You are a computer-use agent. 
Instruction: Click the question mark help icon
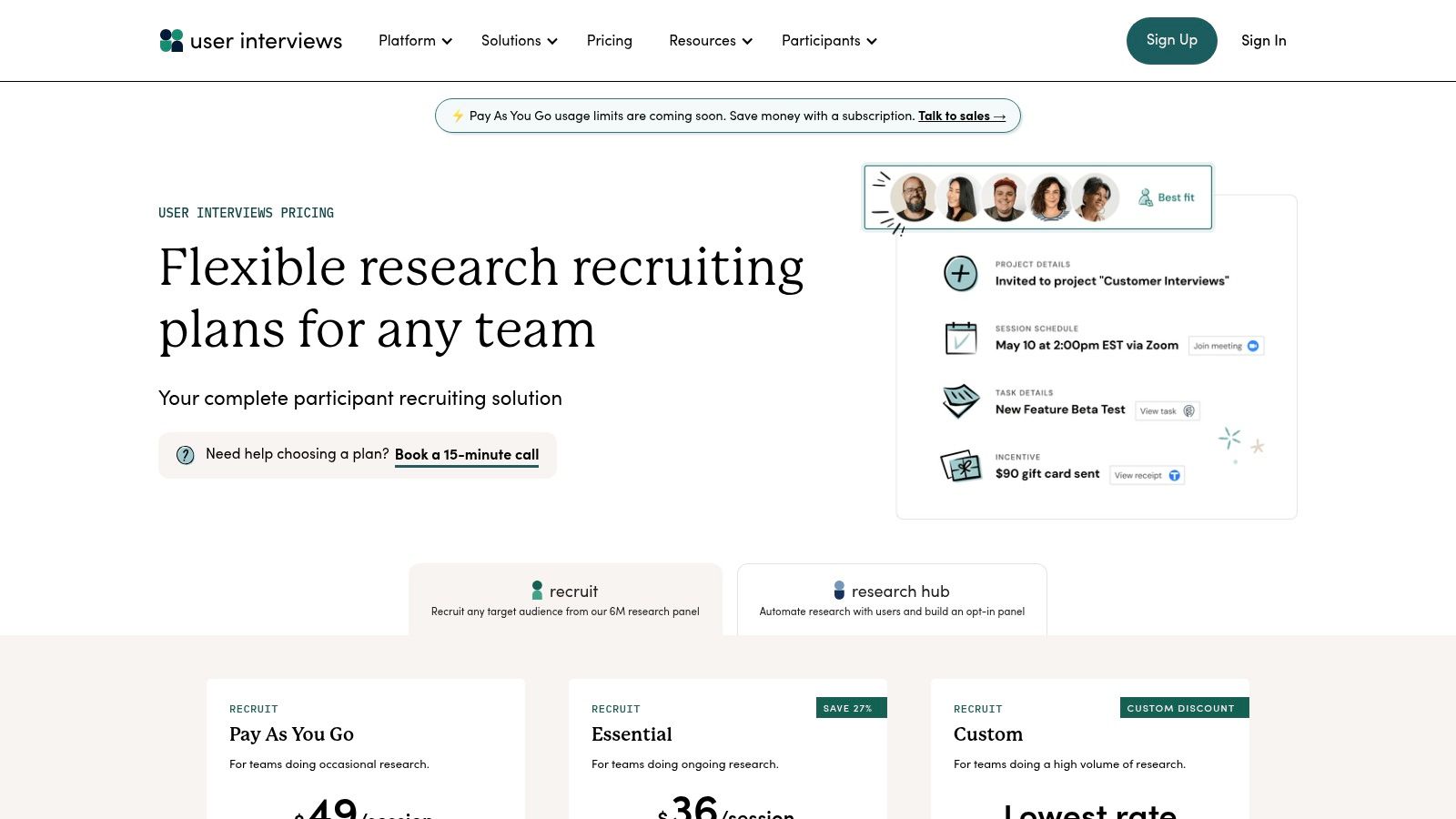pos(186,455)
